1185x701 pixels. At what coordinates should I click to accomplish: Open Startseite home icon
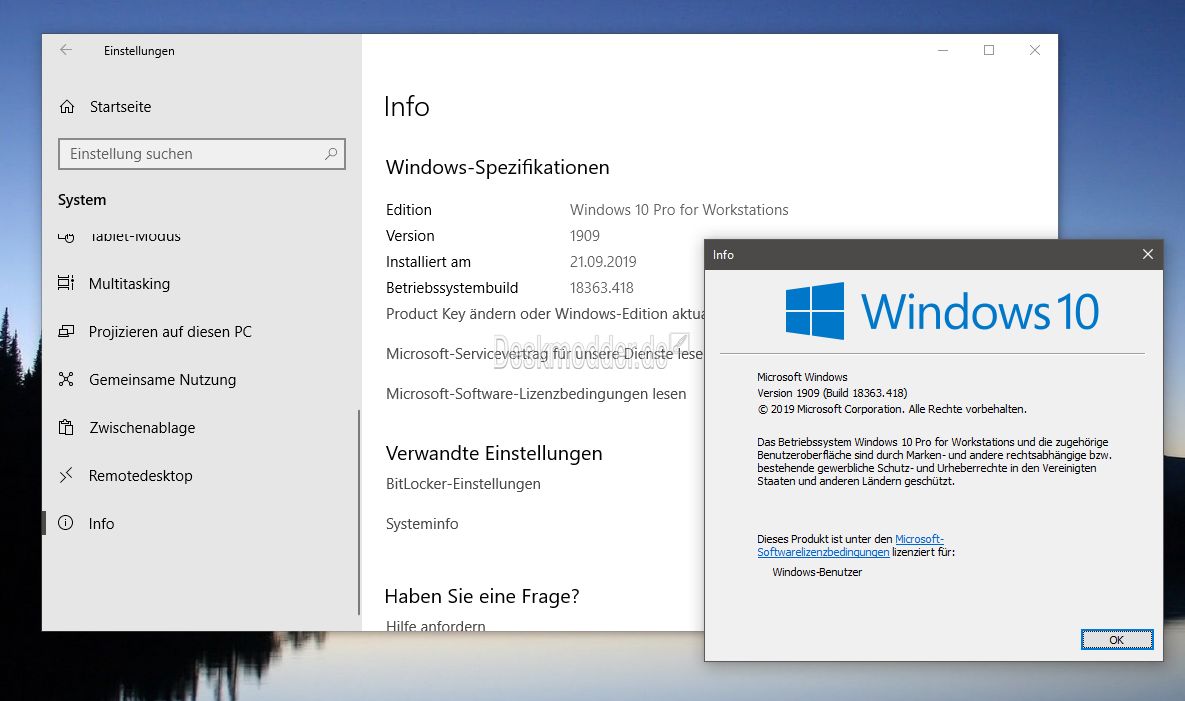tap(67, 107)
